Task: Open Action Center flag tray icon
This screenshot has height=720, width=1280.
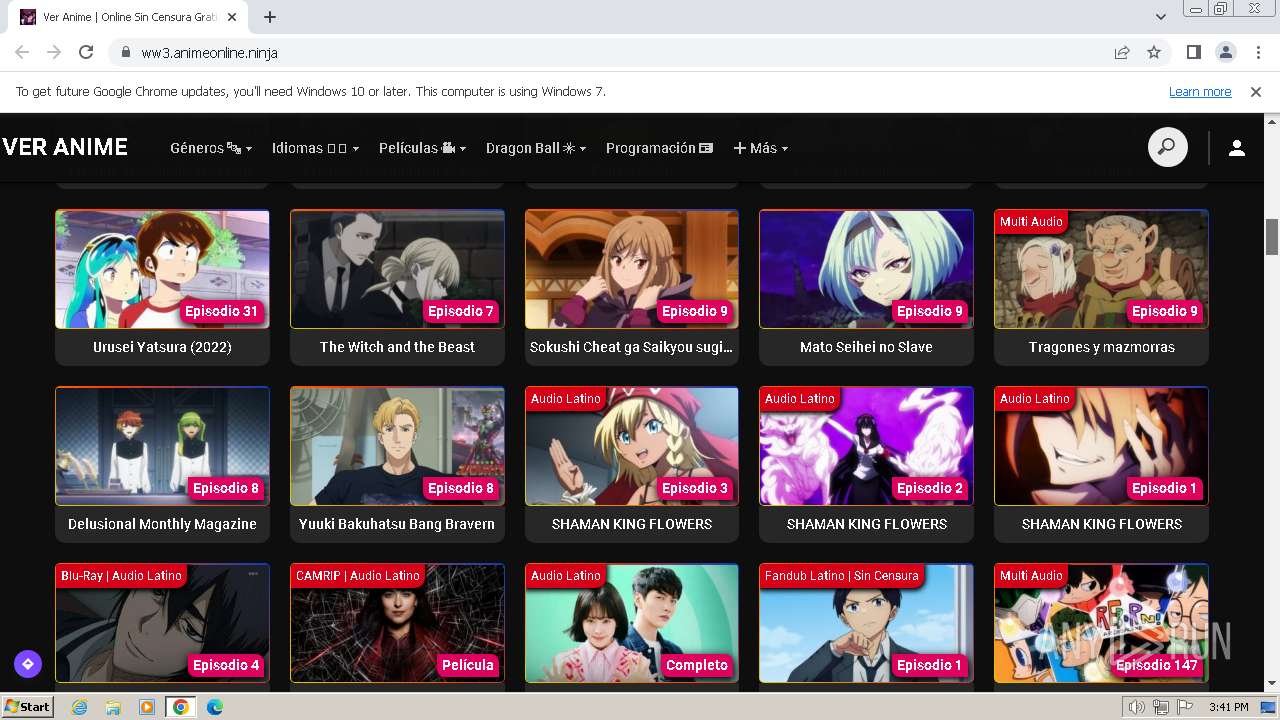Action: point(1185,707)
